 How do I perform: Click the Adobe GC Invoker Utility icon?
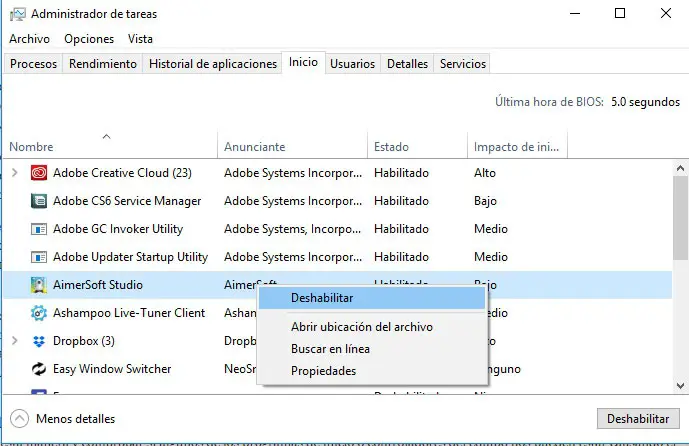[39, 229]
